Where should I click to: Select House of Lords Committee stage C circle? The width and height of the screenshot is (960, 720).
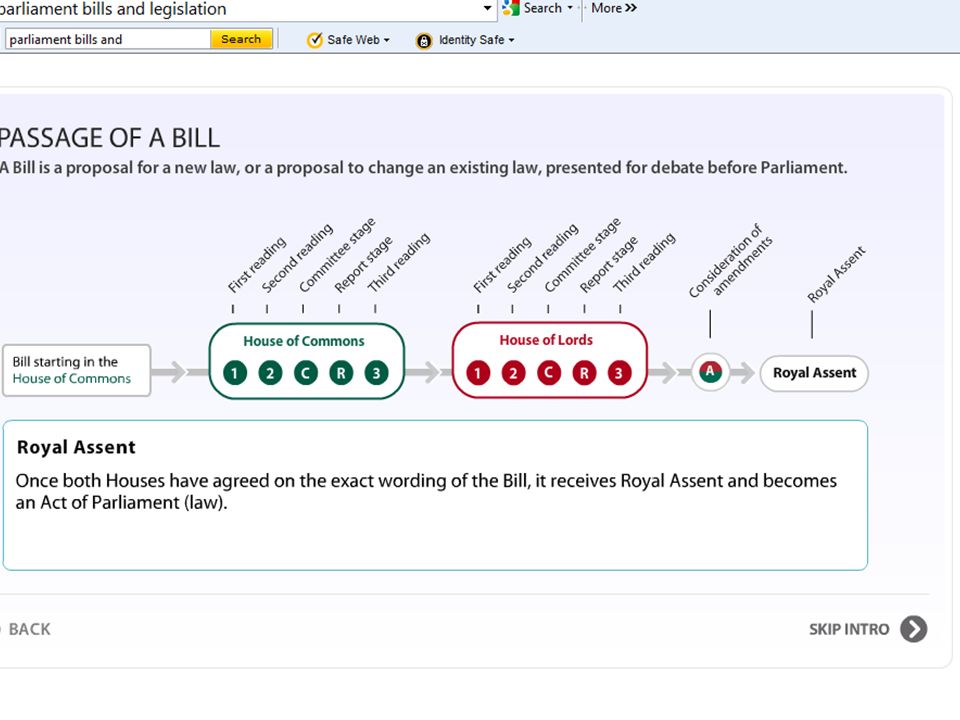(549, 373)
